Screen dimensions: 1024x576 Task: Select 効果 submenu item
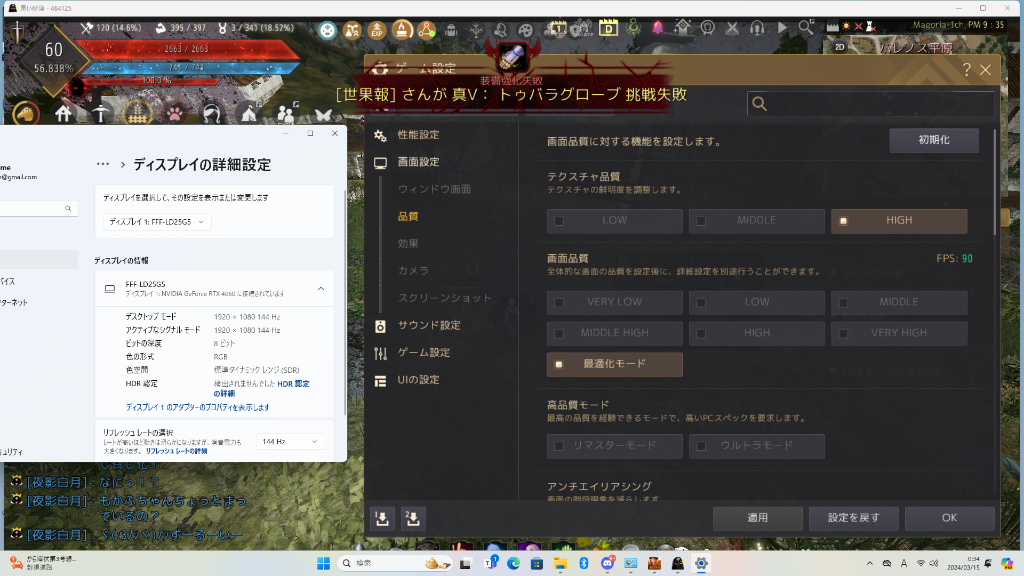(x=408, y=244)
